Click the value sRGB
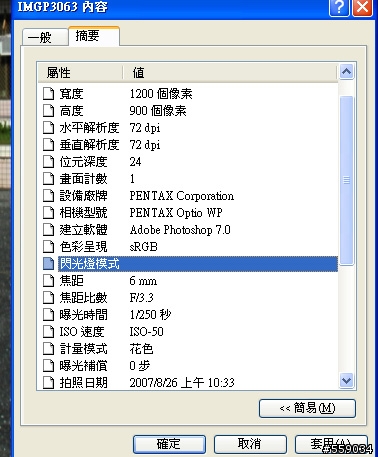Image resolution: width=378 pixels, height=457 pixels. click(143, 247)
